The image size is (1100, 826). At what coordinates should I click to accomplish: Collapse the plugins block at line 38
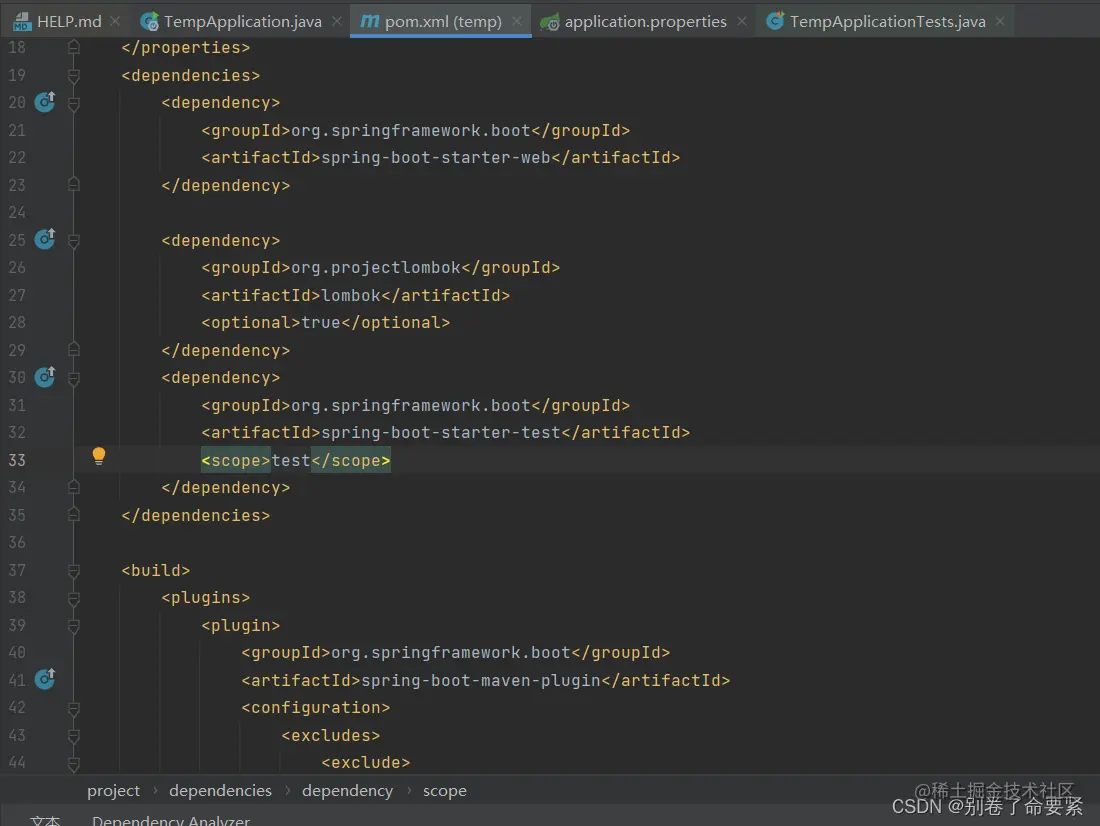click(74, 598)
